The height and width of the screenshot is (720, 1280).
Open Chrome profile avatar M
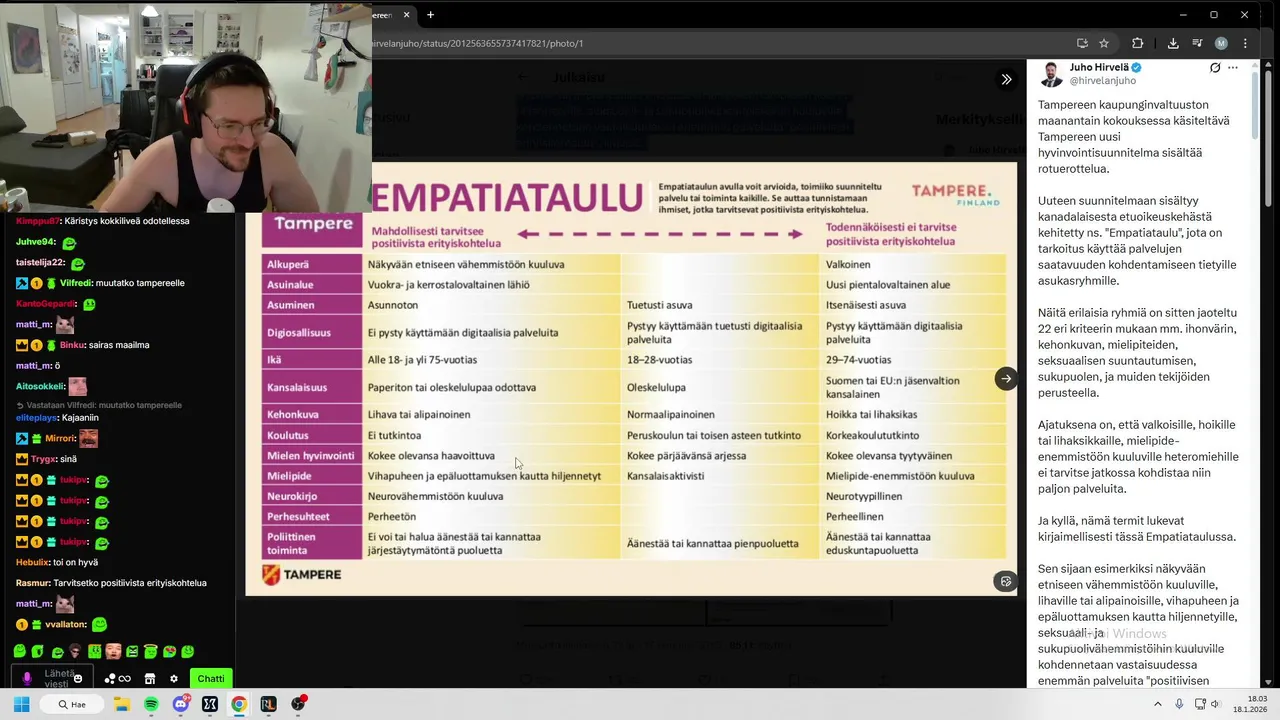click(1221, 43)
